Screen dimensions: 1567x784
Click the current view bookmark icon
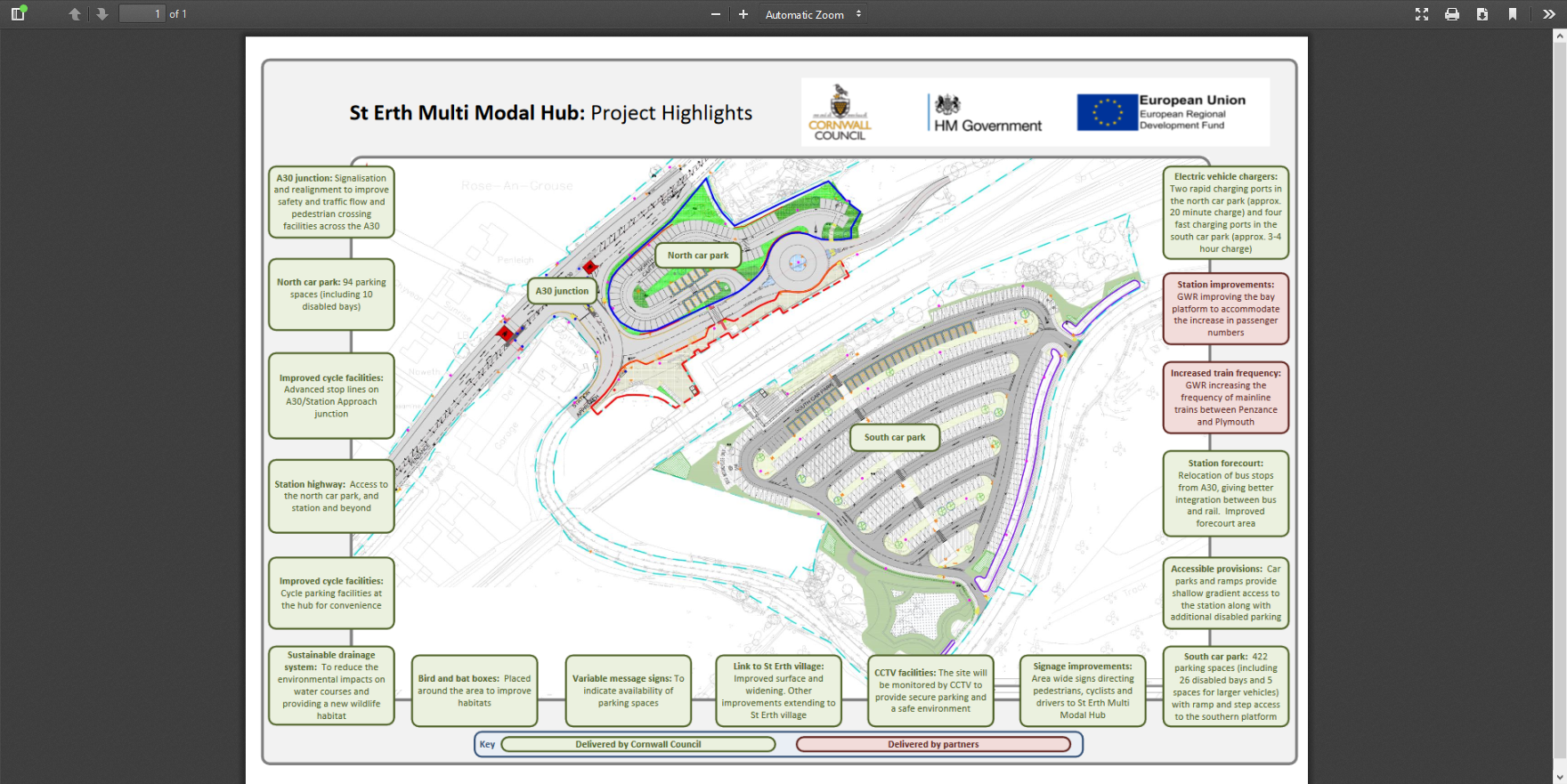tap(1513, 14)
